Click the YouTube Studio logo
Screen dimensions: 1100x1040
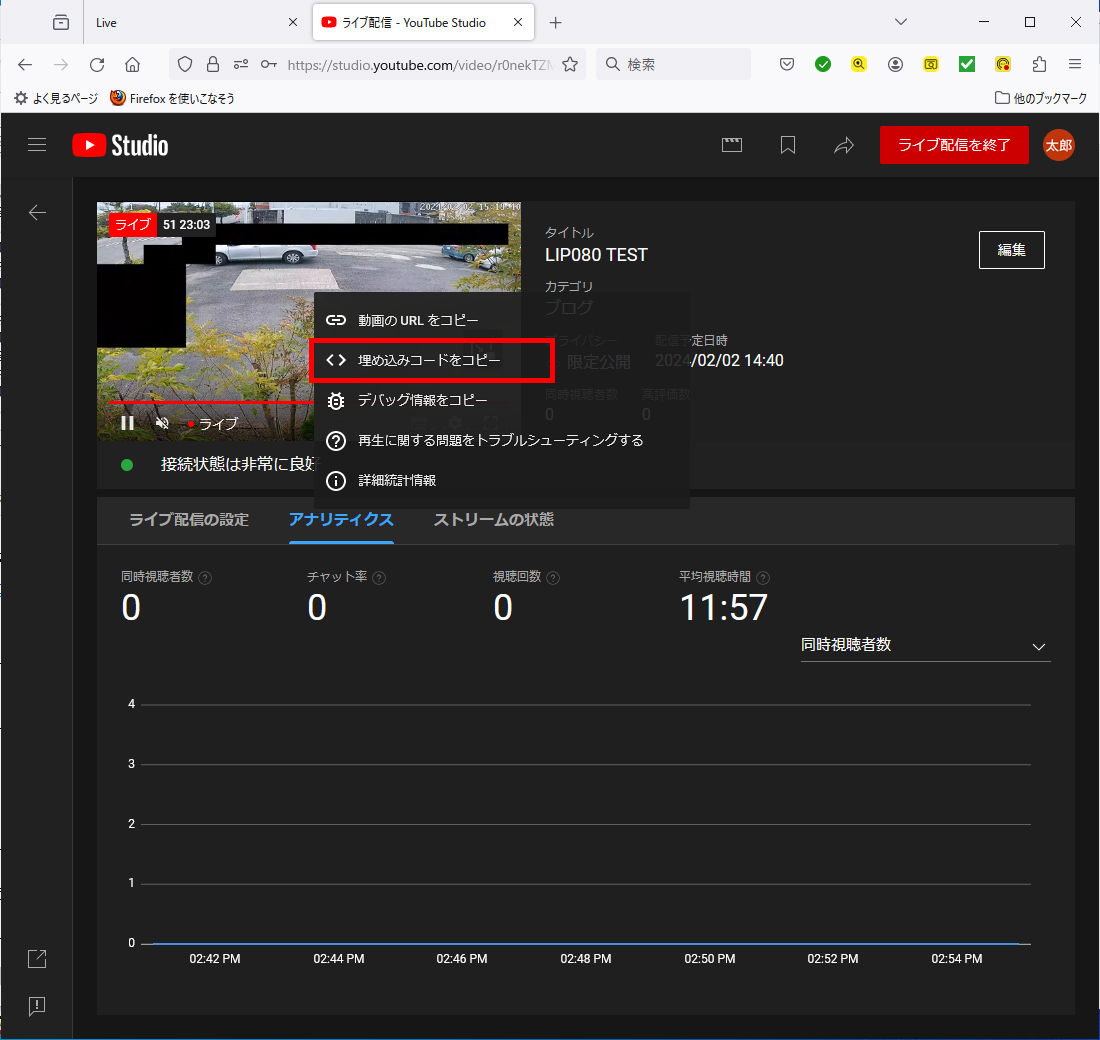120,145
